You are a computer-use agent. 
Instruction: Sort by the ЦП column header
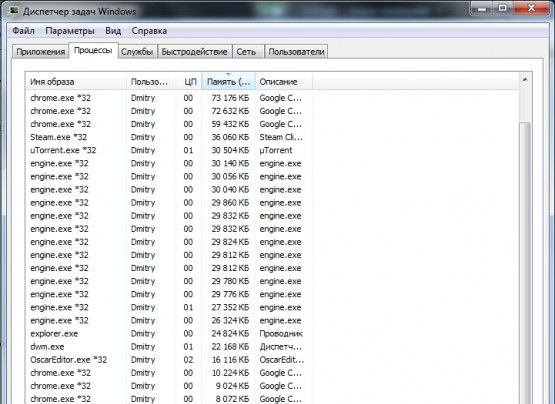click(x=189, y=82)
